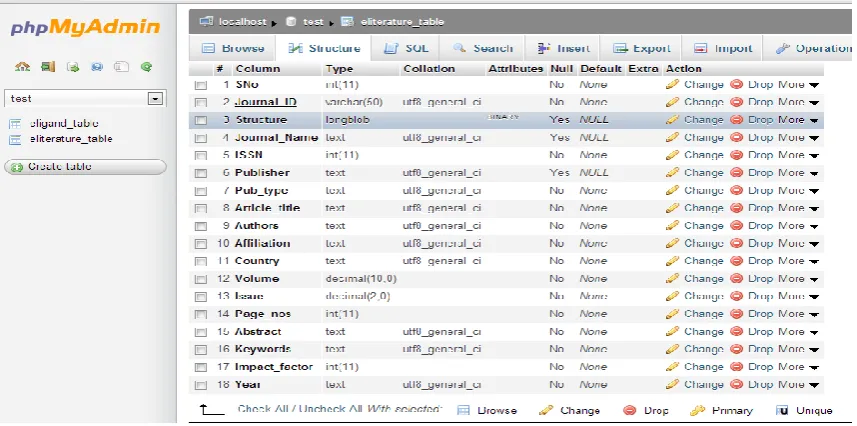Click the Create table button
This screenshot has height=426, width=857.
point(85,167)
